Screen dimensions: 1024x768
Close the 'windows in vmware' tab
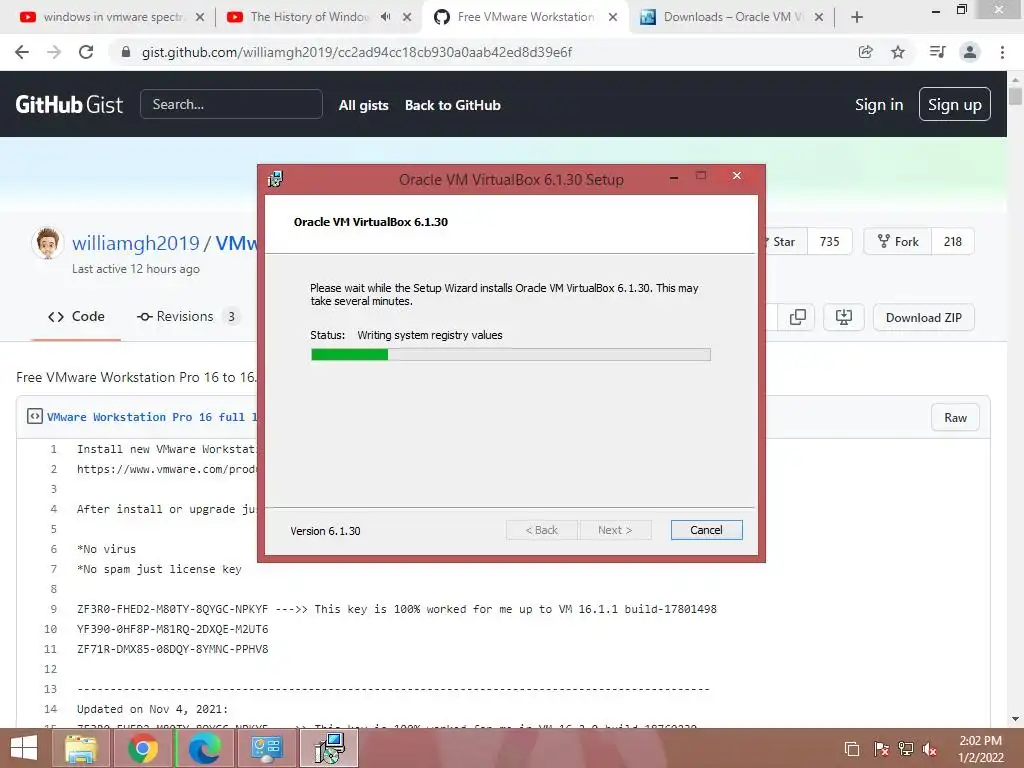pos(200,17)
